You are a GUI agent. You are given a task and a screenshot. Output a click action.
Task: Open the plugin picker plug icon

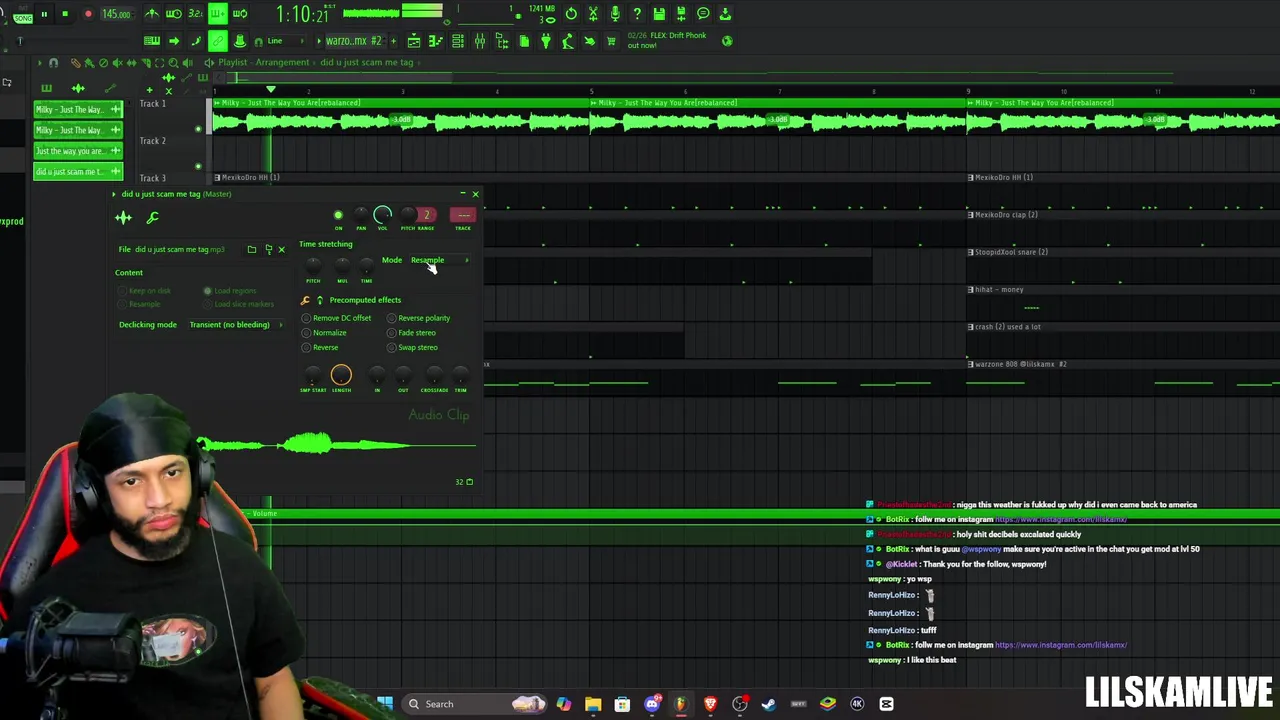(546, 41)
